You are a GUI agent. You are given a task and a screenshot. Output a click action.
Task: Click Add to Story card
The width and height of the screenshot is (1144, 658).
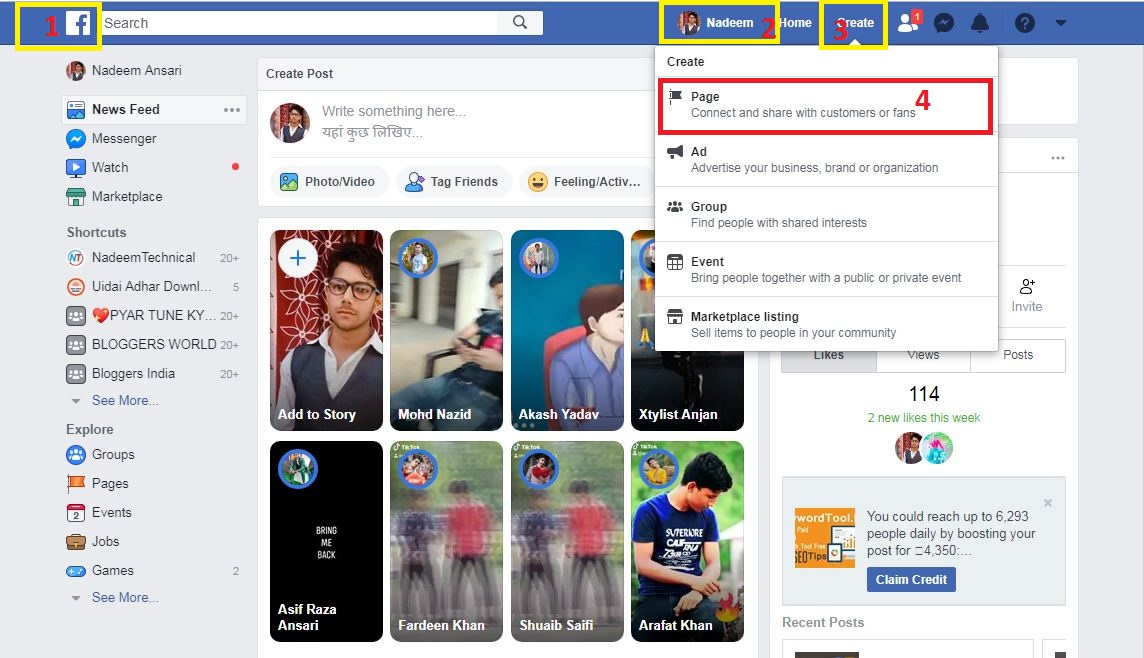click(326, 330)
